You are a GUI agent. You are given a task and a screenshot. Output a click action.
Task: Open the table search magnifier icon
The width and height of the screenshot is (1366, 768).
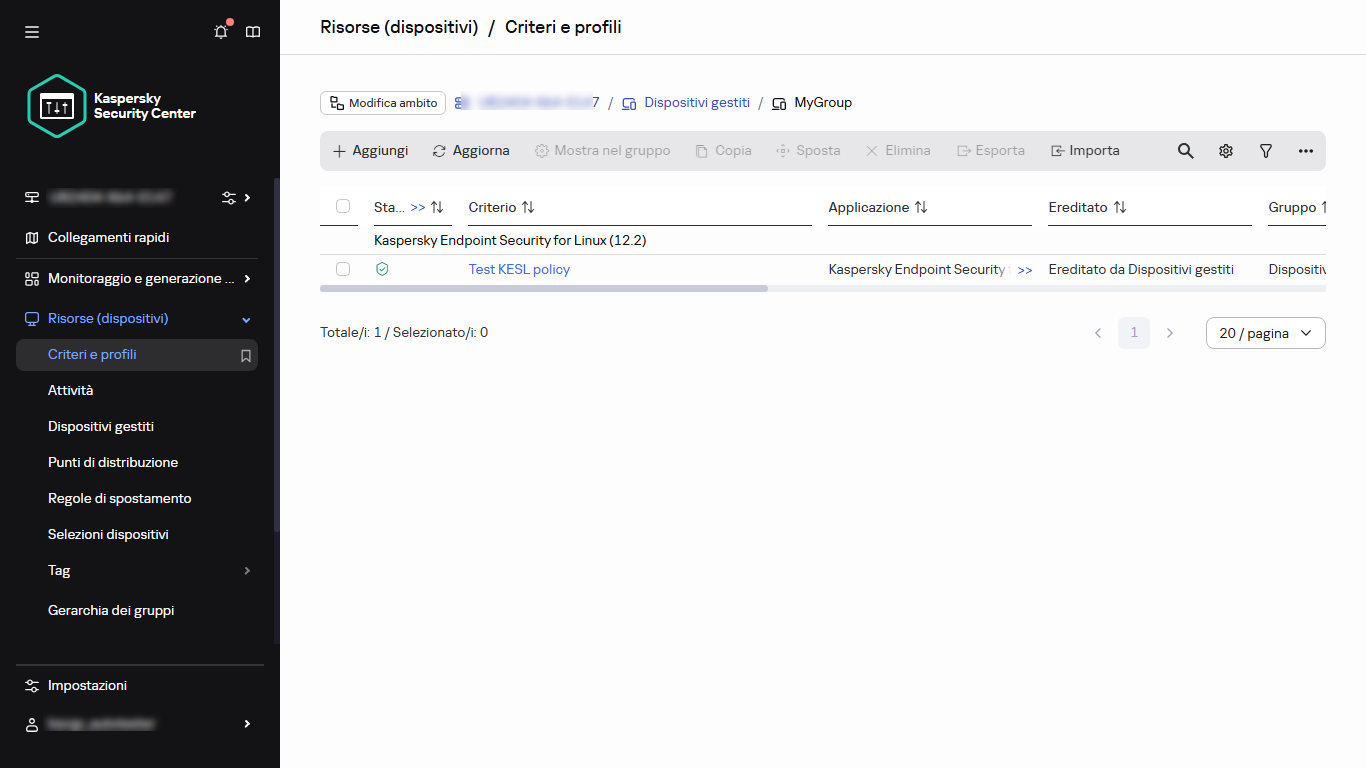(x=1185, y=151)
